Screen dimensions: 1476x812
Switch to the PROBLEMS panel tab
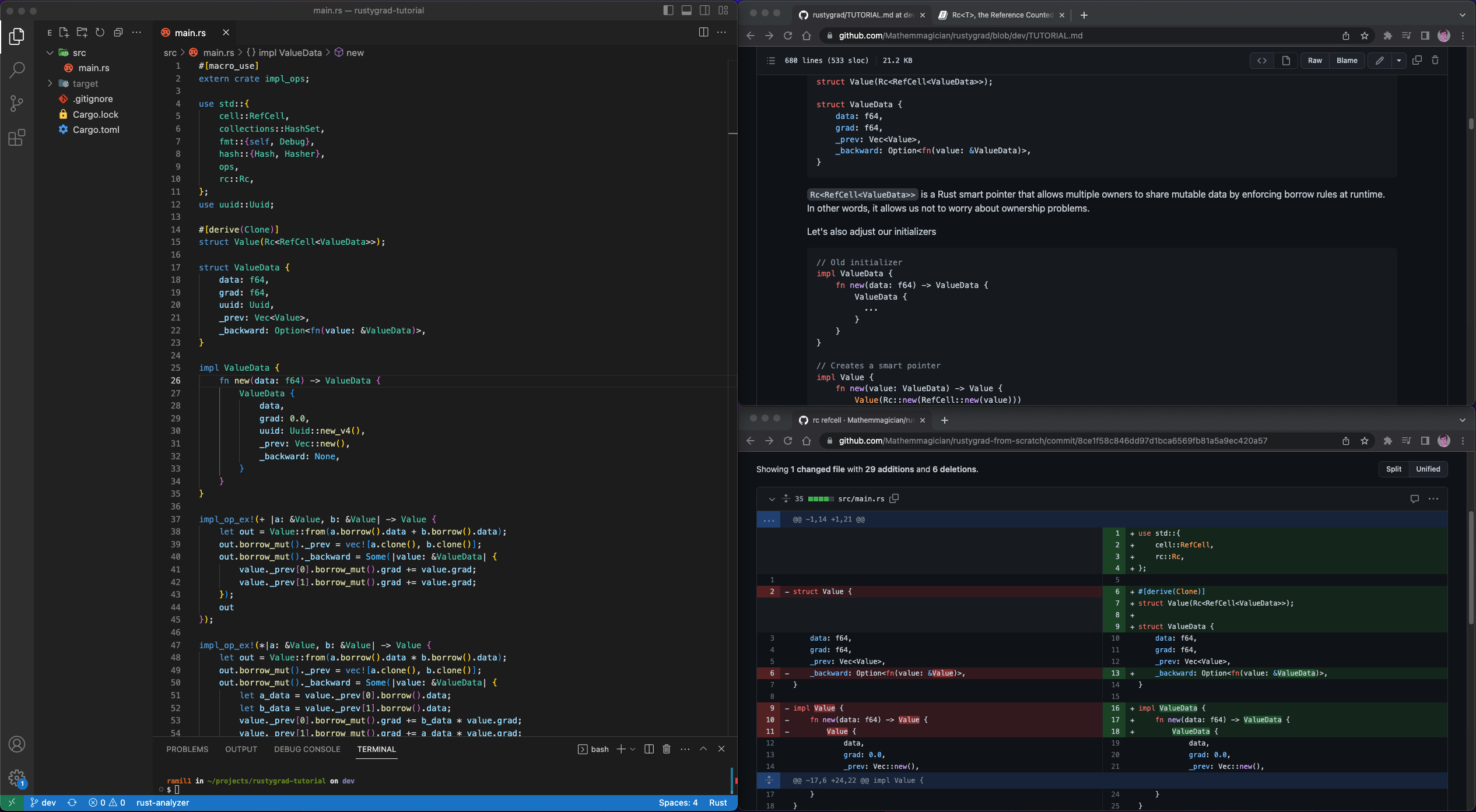coord(187,749)
